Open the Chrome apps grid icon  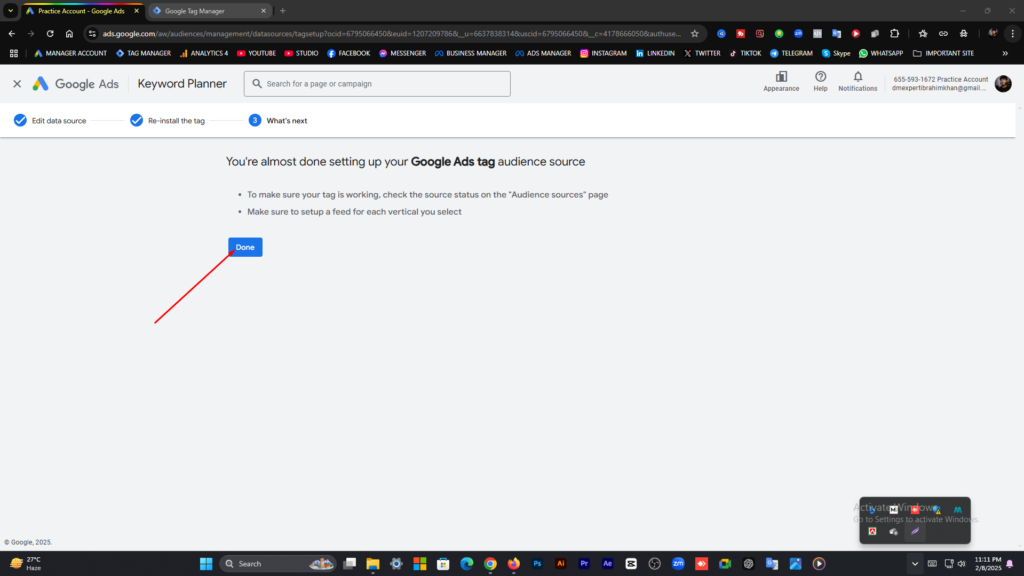pyautogui.click(x=14, y=54)
